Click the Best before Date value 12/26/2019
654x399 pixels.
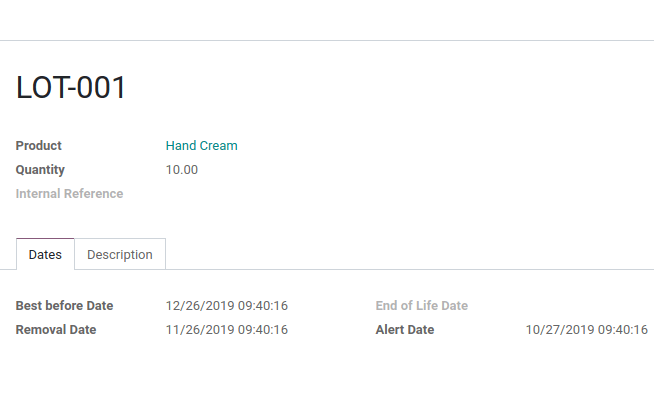point(226,306)
